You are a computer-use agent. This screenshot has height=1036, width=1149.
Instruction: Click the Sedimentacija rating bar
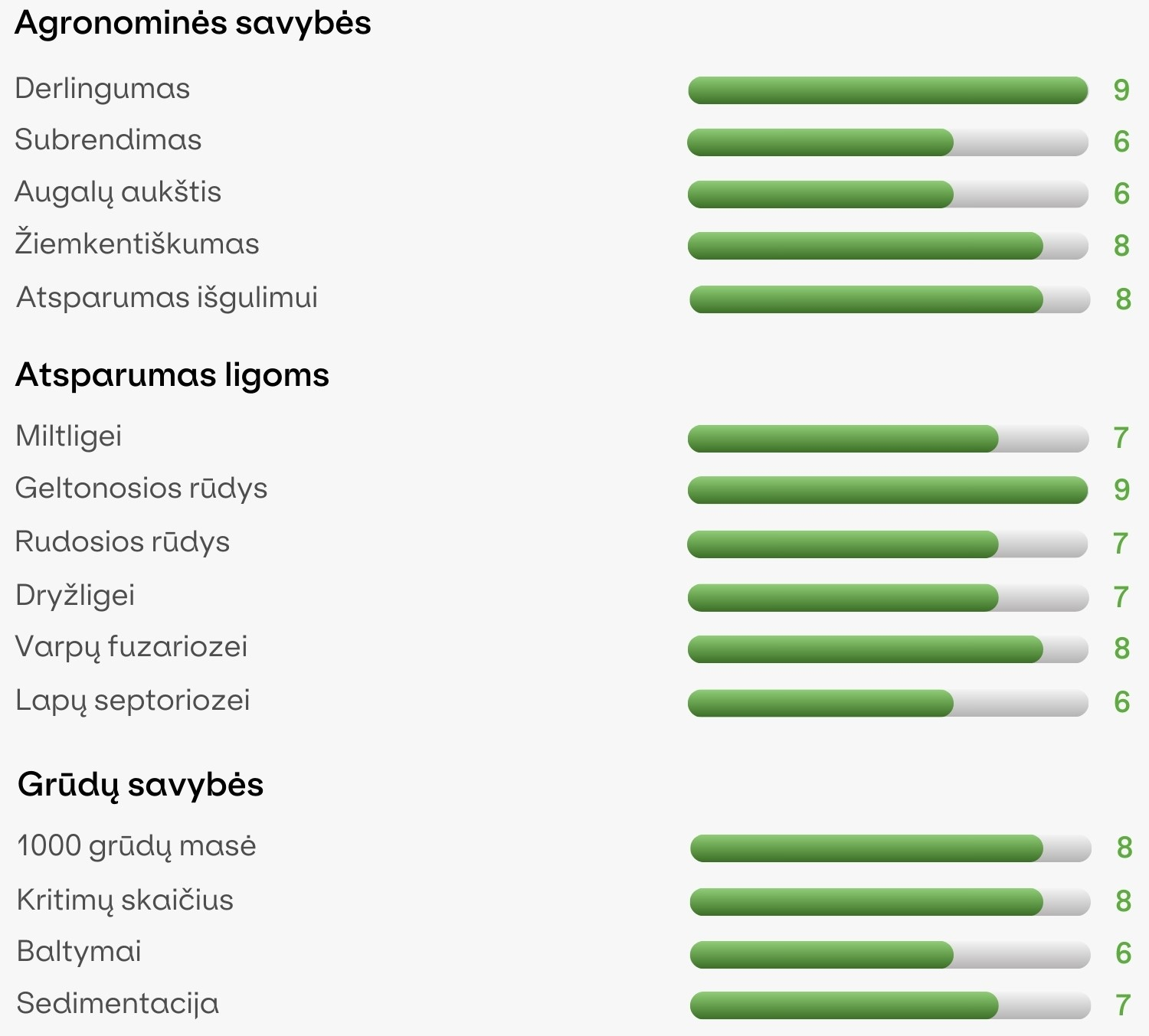point(890,1005)
